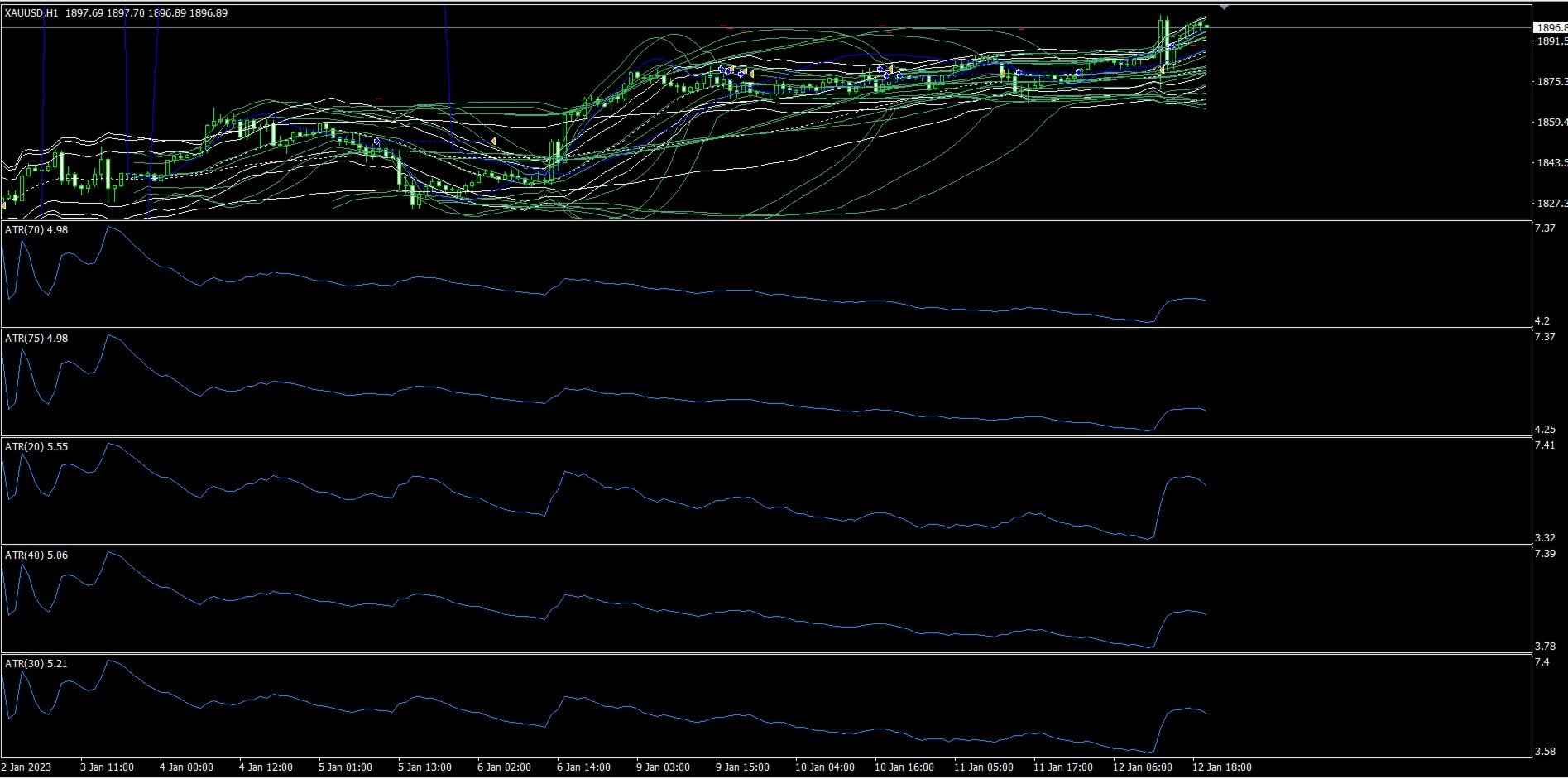
Task: Click the 1891.5 price scale value
Action: coord(1551,41)
